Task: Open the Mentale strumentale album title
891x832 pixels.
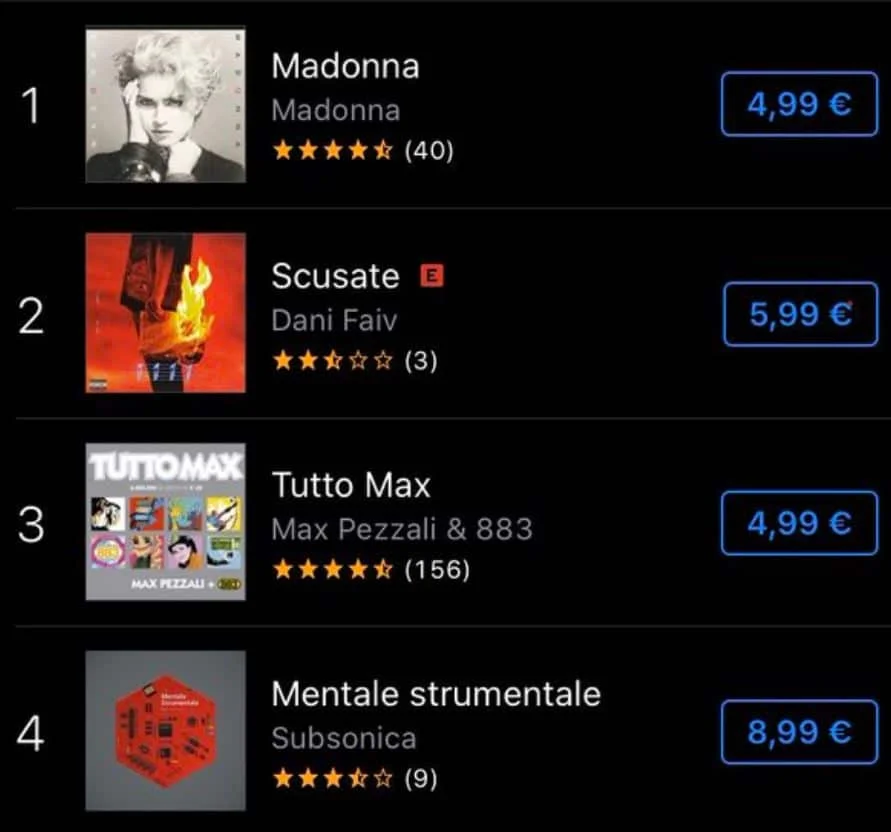Action: coord(436,693)
